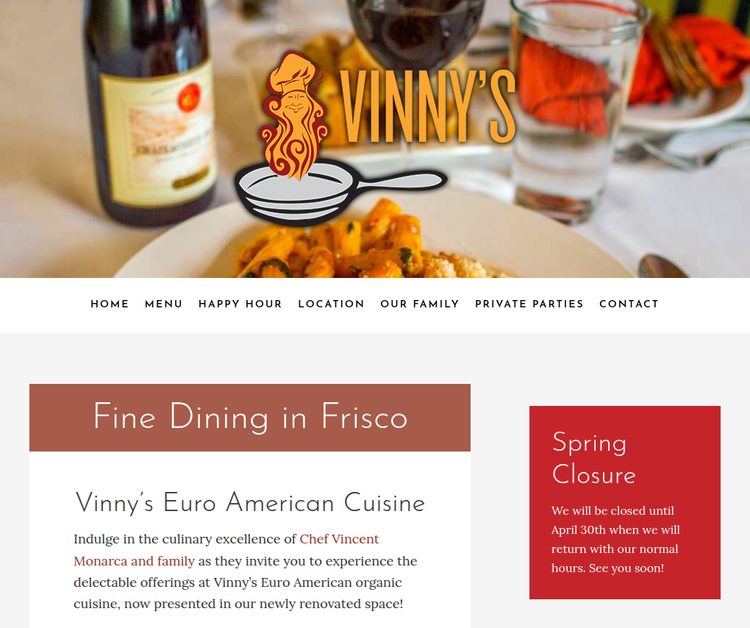Screen dimensions: 750x628
Task: Click the chef flame logo icon
Action: pyautogui.click(x=294, y=115)
